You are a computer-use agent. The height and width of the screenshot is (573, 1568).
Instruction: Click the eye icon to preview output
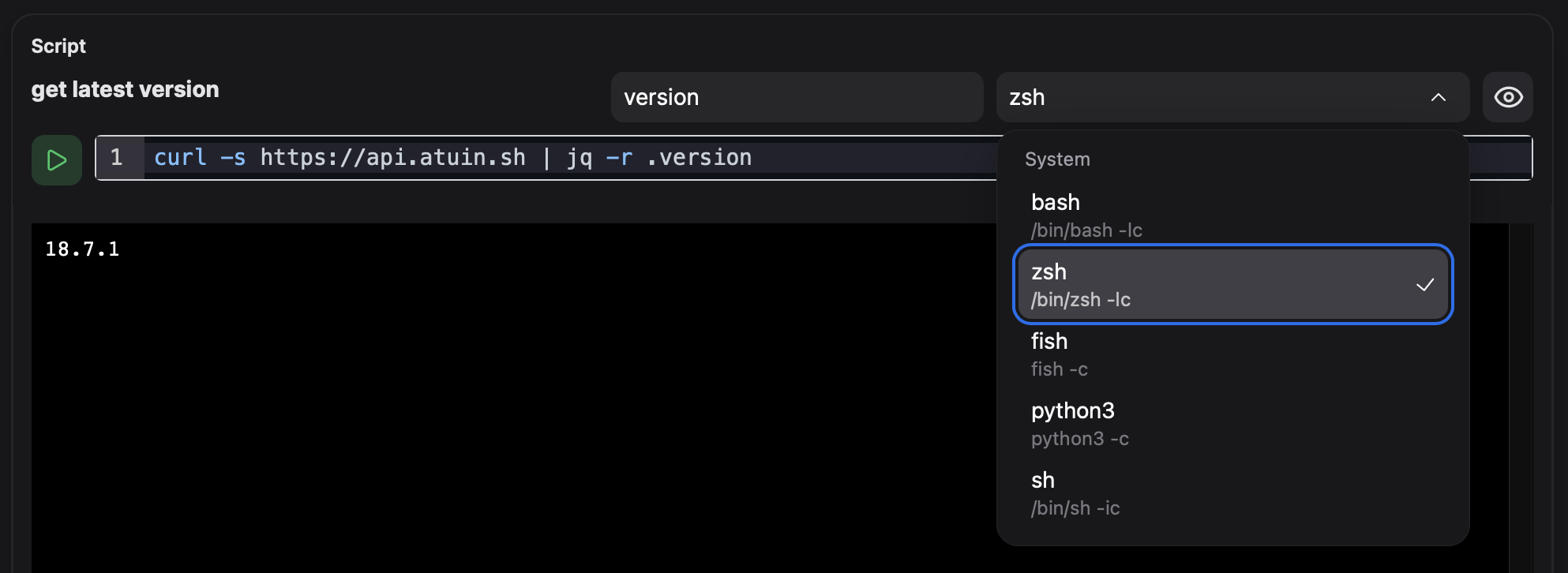click(1507, 96)
